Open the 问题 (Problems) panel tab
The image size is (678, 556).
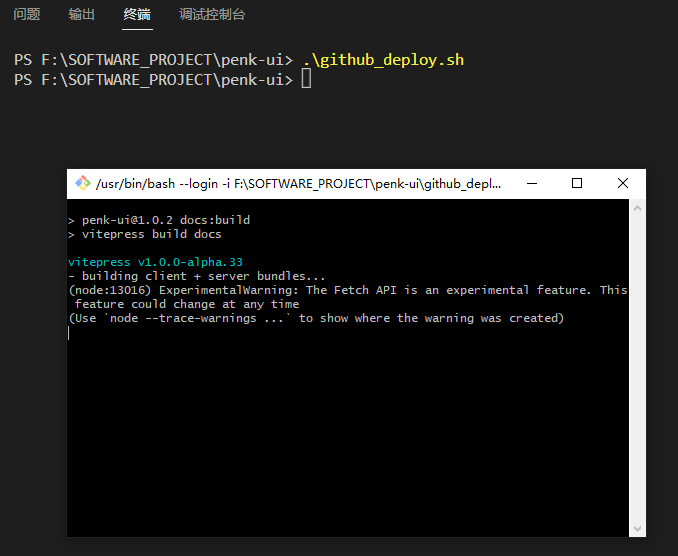pyautogui.click(x=27, y=14)
